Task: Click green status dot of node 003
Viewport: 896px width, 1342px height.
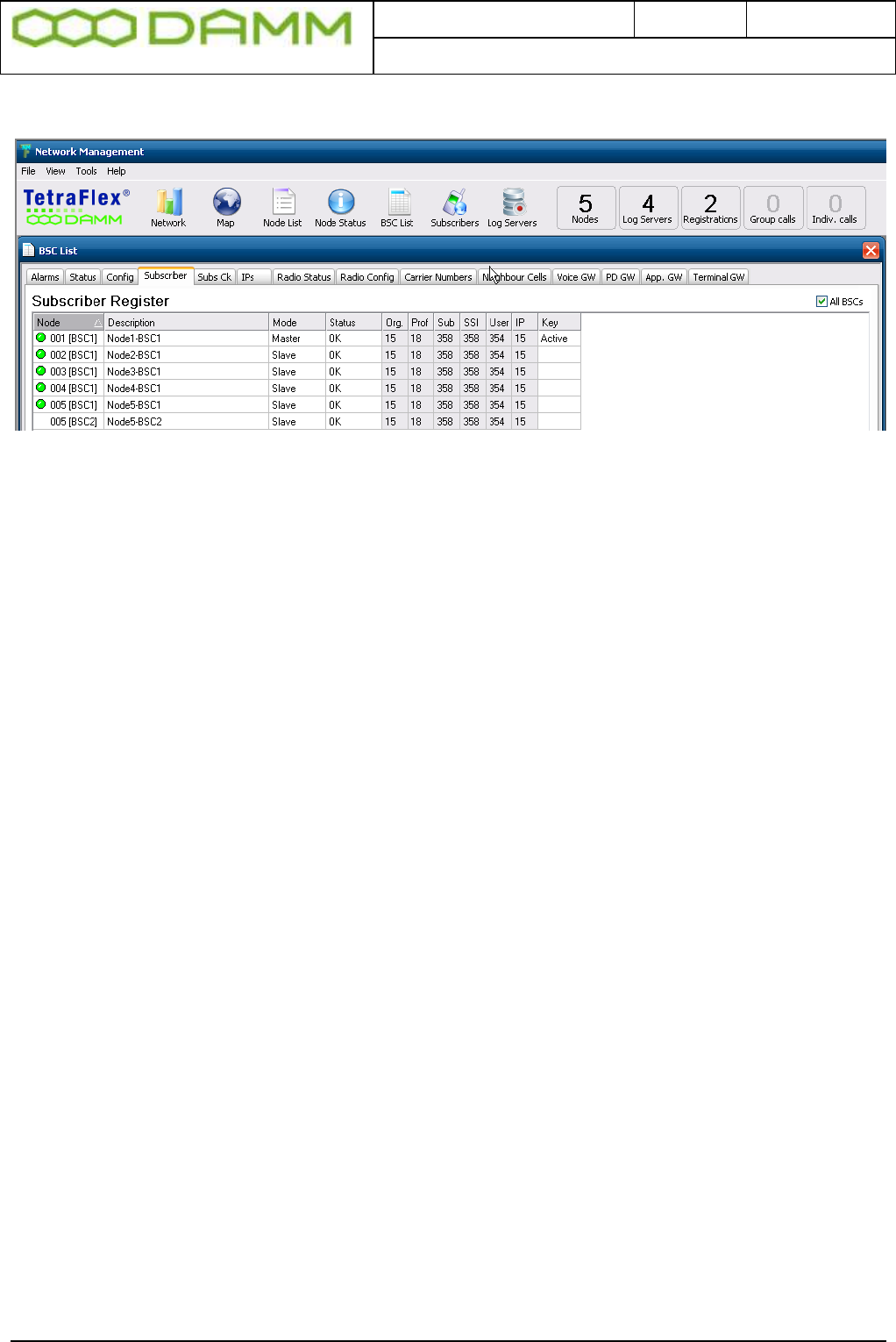Action: tap(40, 371)
